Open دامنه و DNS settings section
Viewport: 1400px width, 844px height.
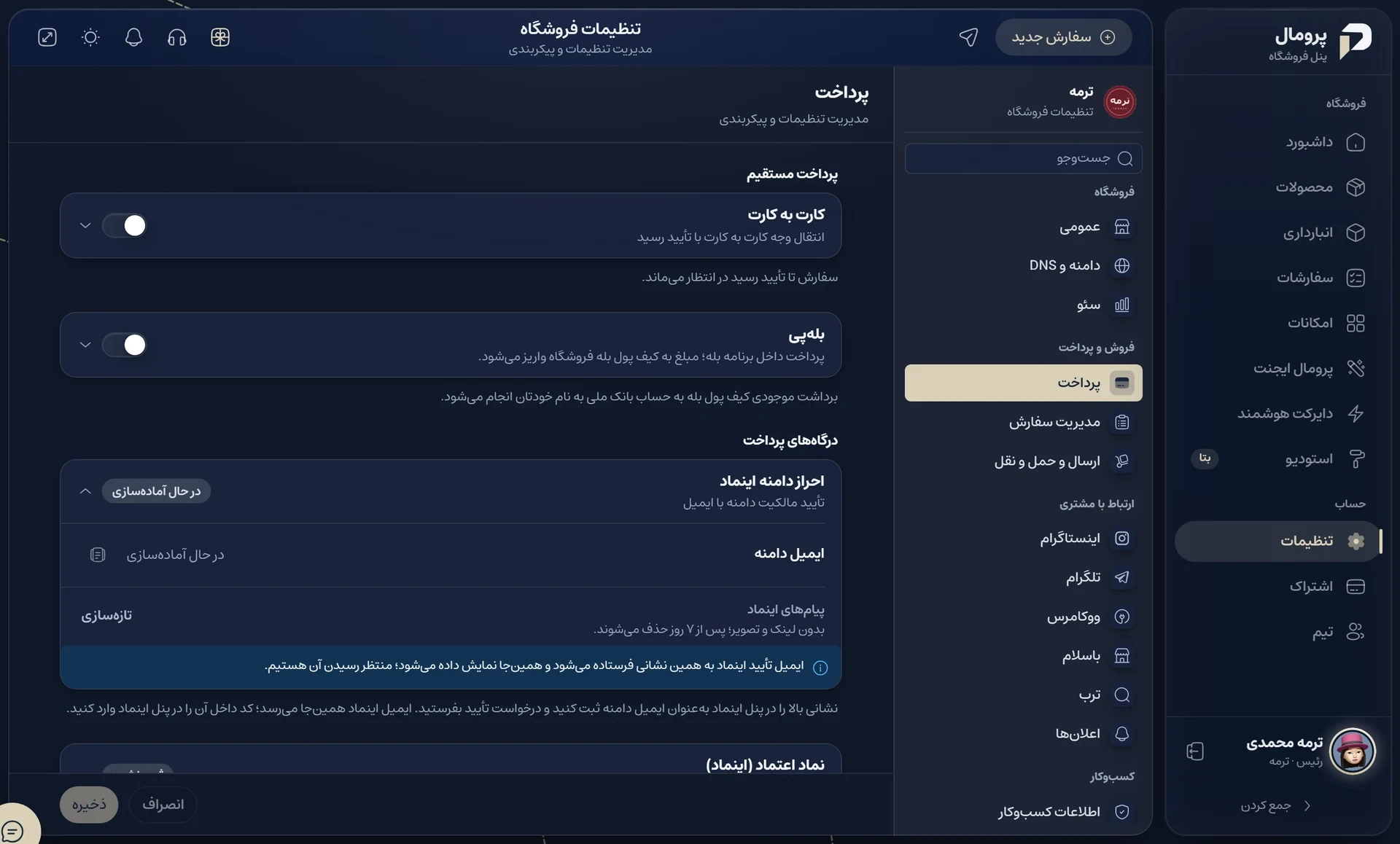coord(1024,266)
